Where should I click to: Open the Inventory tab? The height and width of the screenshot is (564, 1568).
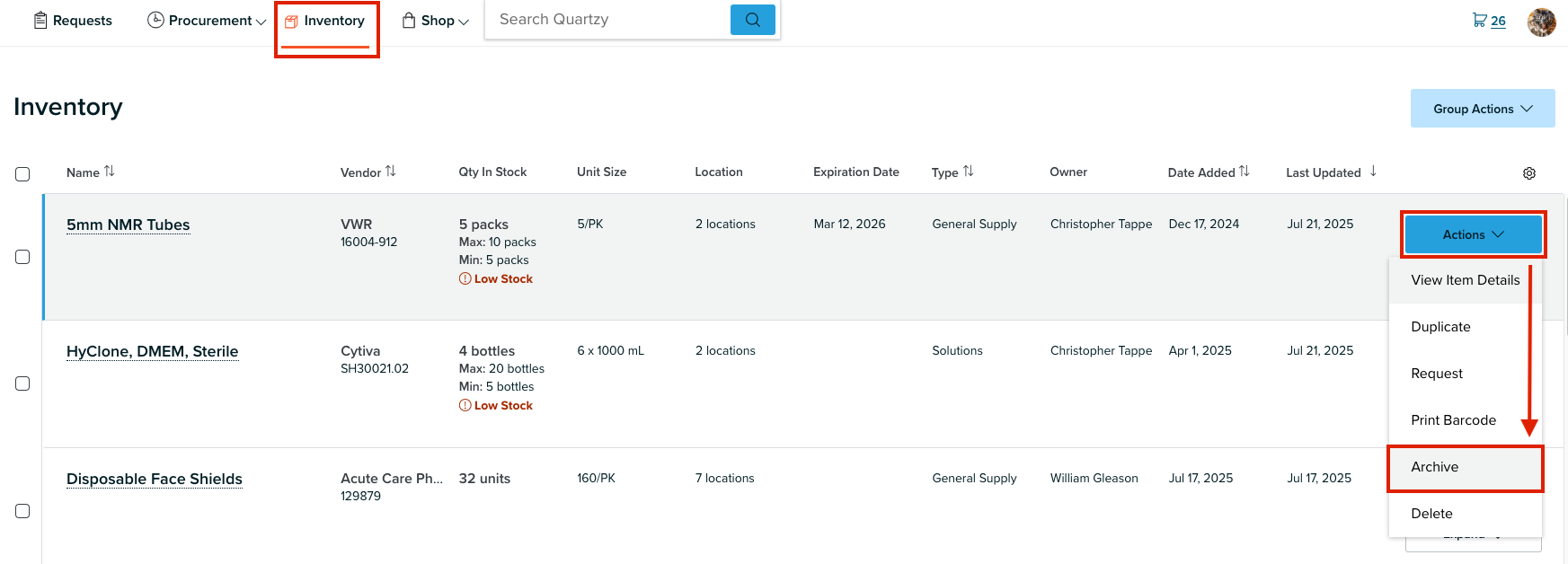point(325,21)
